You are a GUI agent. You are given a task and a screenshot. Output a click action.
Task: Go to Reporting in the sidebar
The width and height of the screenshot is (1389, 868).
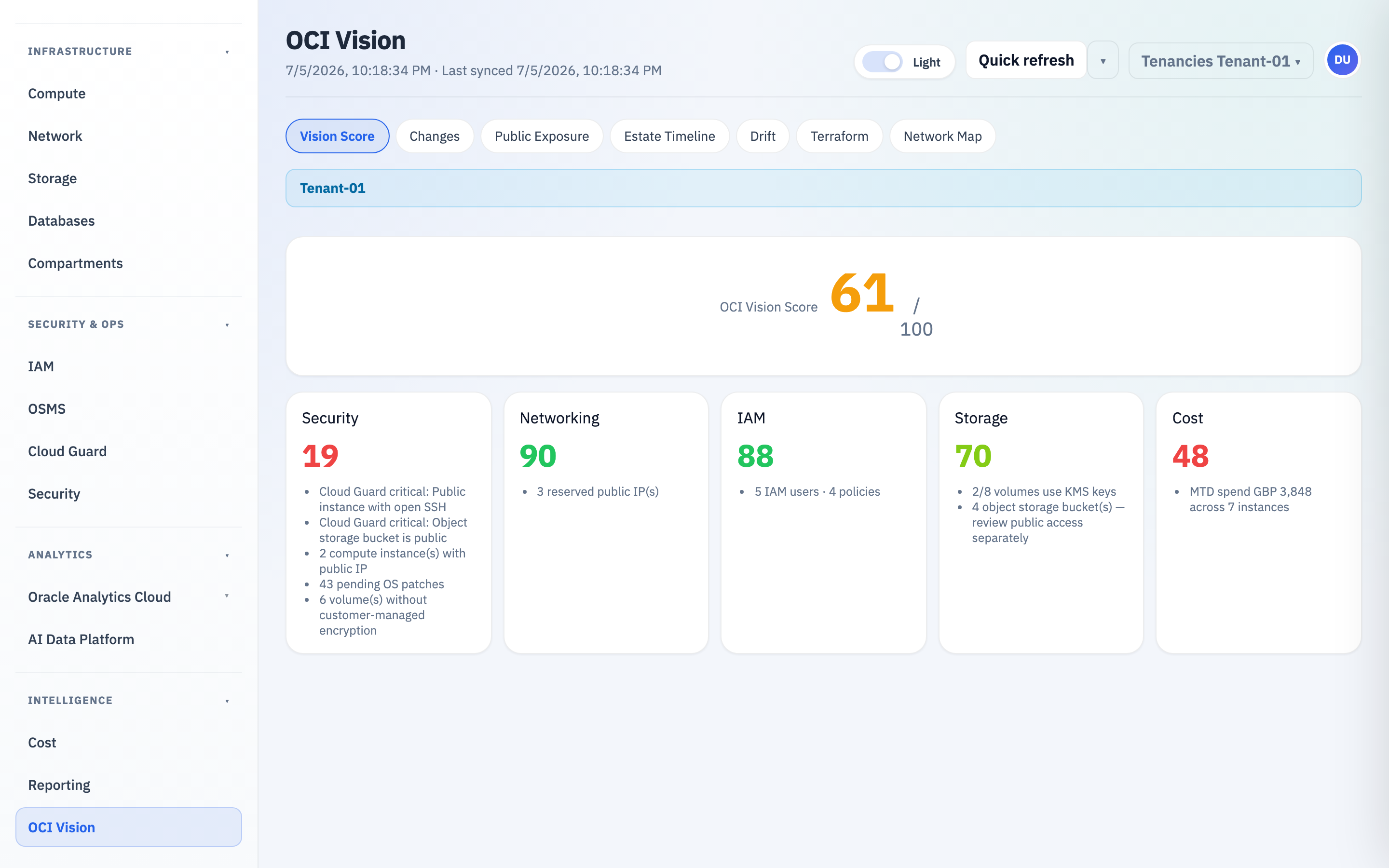pyautogui.click(x=129, y=785)
